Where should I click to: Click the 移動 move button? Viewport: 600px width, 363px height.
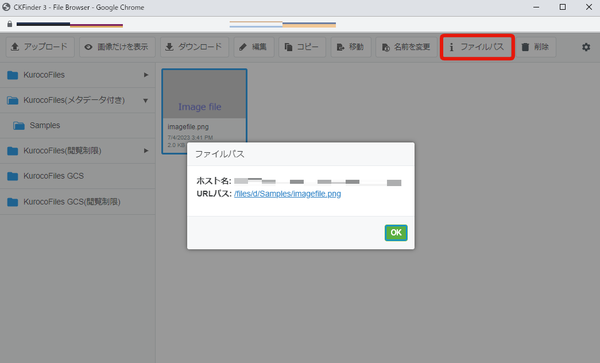[351, 47]
